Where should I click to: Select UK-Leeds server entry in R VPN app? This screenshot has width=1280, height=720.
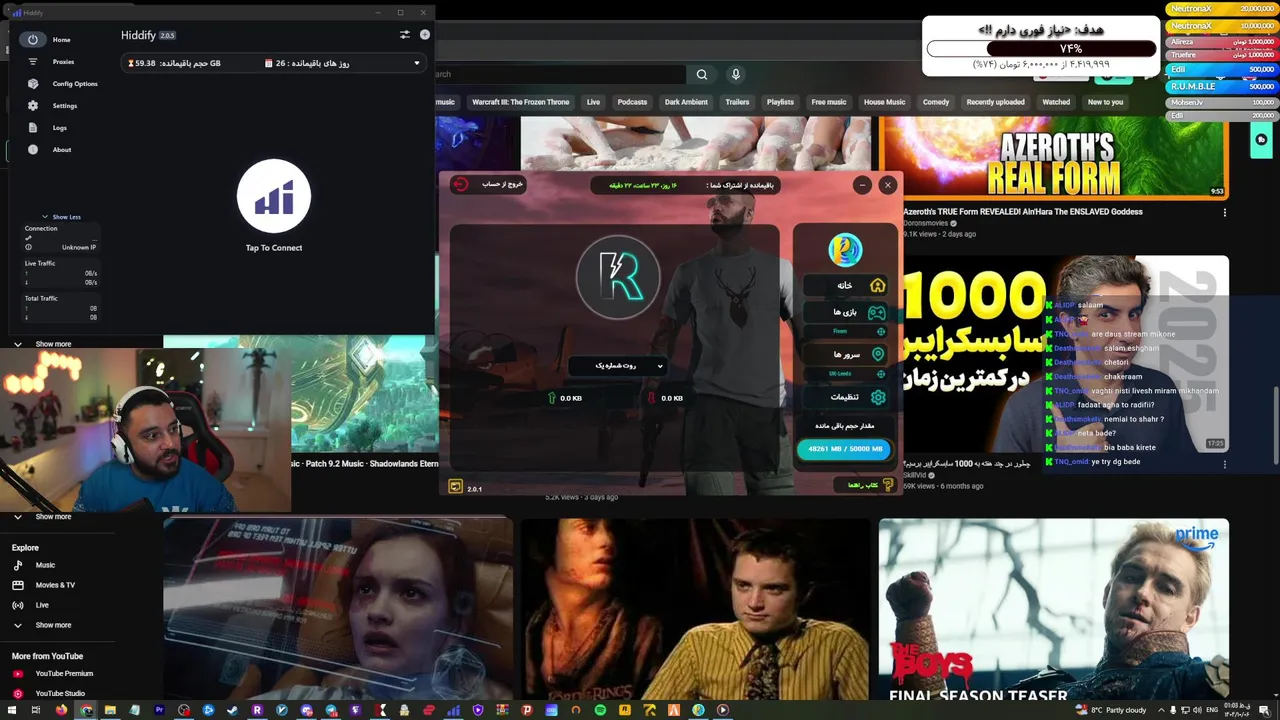pos(847,374)
